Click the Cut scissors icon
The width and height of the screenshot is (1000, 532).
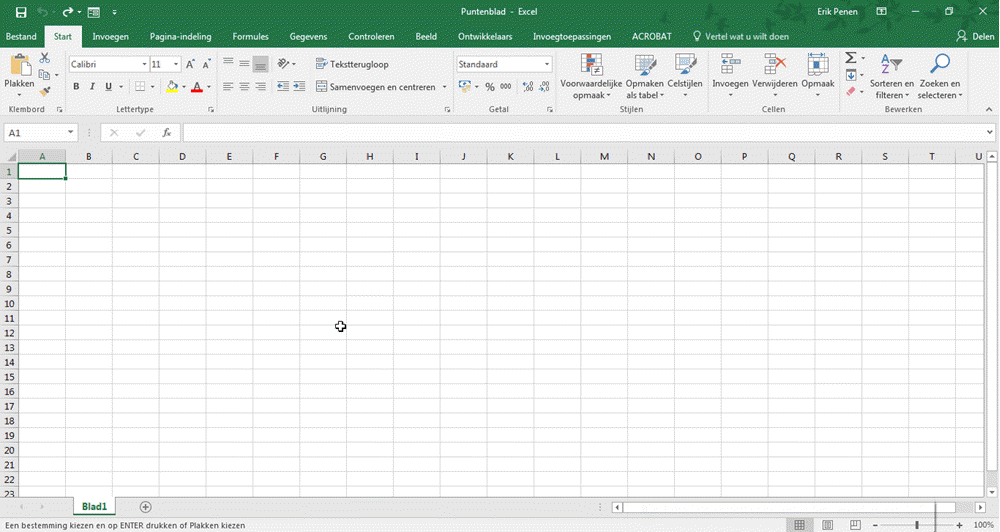click(45, 58)
